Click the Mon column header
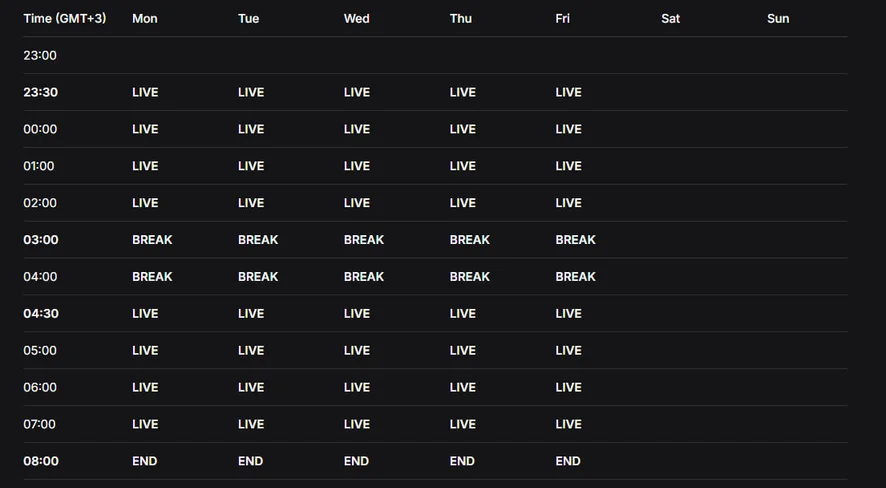This screenshot has width=886, height=488. [144, 18]
